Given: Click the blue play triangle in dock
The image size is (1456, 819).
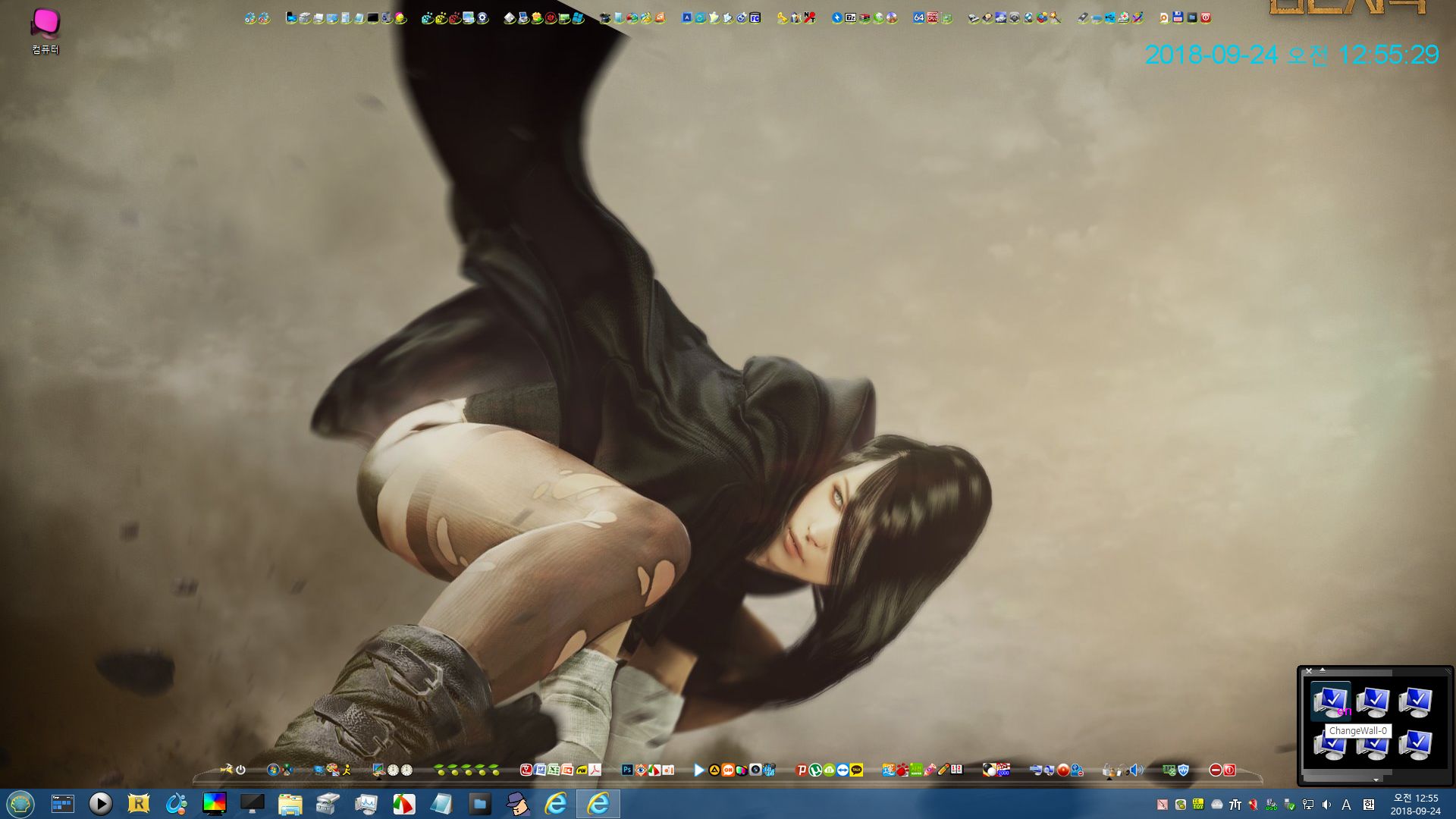Looking at the screenshot, I should (x=699, y=770).
